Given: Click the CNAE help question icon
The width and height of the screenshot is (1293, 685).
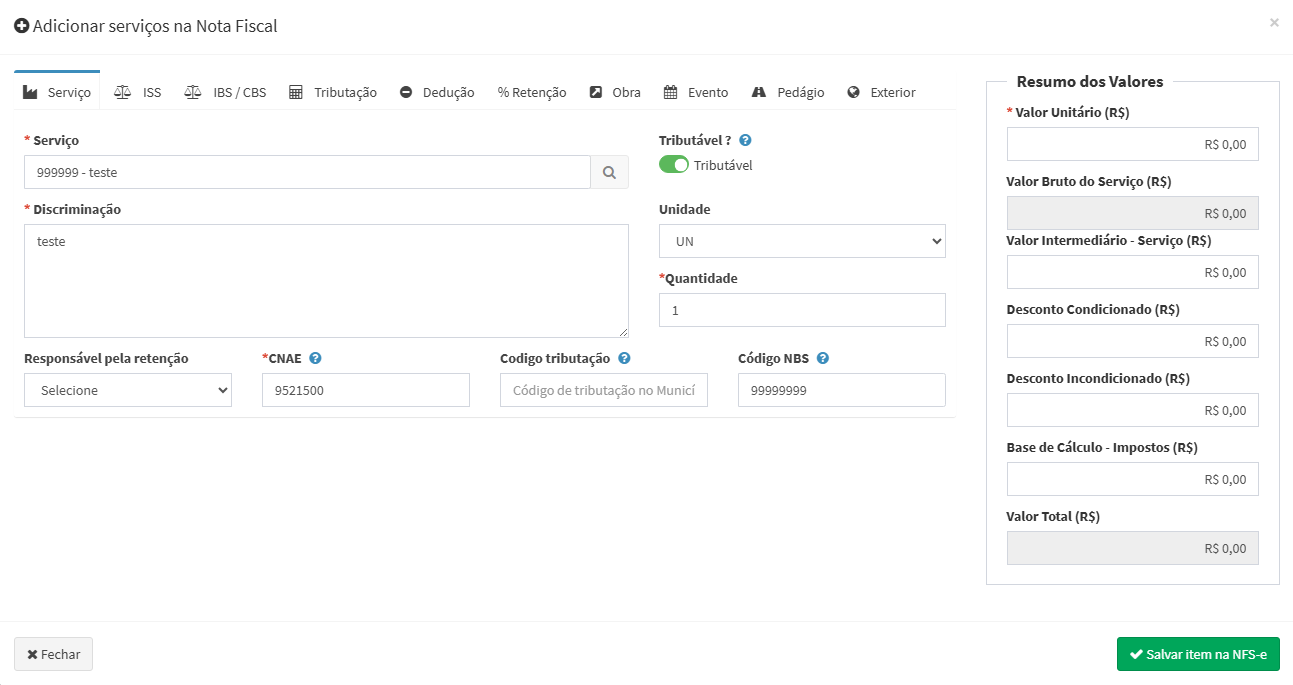Looking at the screenshot, I should tap(315, 359).
